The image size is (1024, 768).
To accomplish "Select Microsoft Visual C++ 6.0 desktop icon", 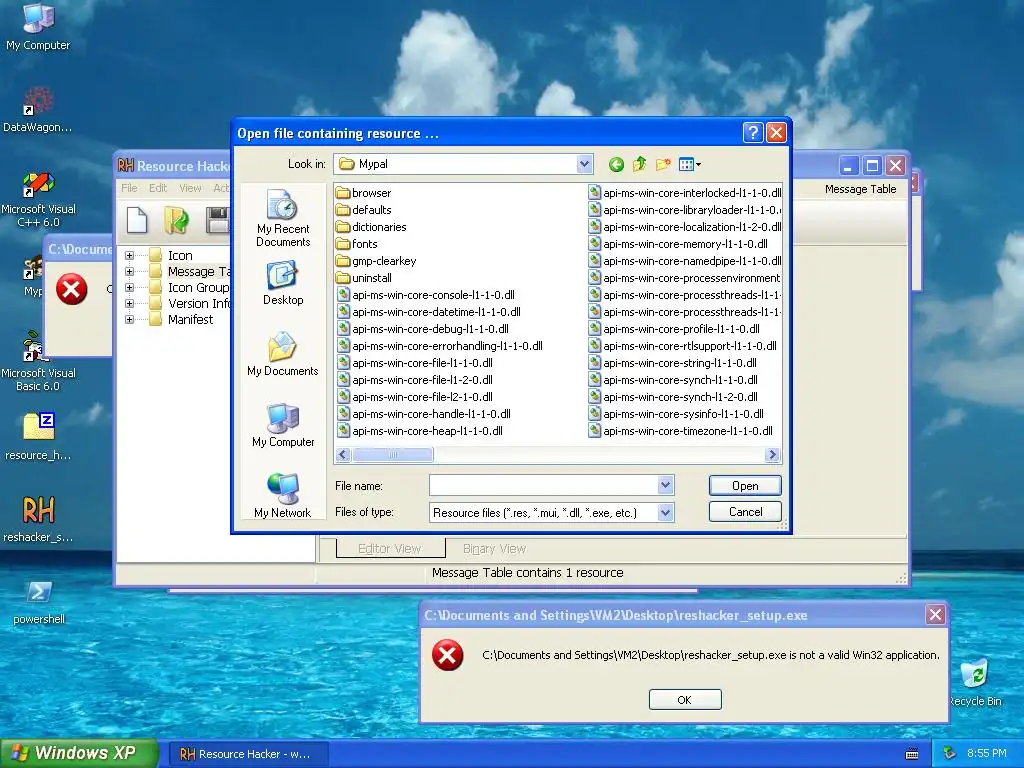I will [x=38, y=199].
